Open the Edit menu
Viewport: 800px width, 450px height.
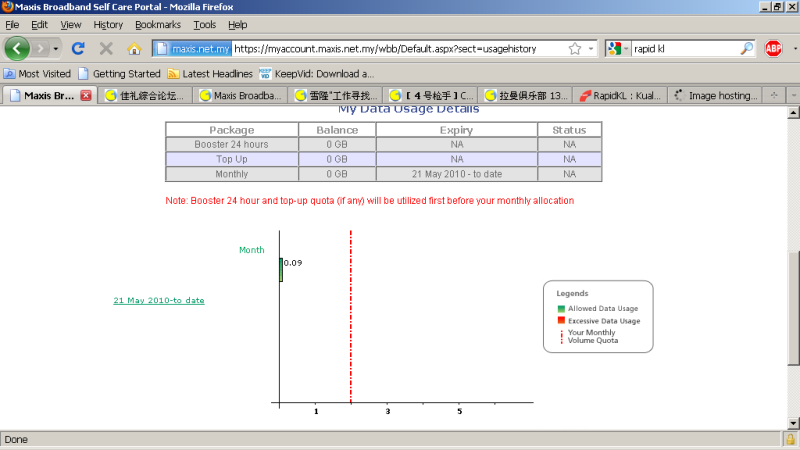pos(39,24)
